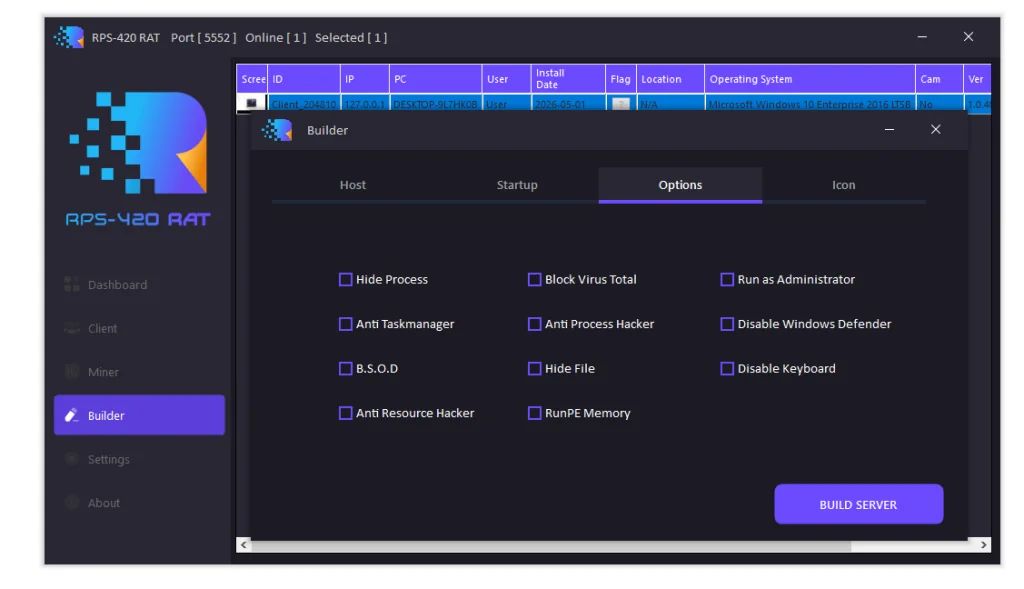Toggle the Hide Process checkbox
The width and height of the screenshot is (1024, 589).
(345, 279)
